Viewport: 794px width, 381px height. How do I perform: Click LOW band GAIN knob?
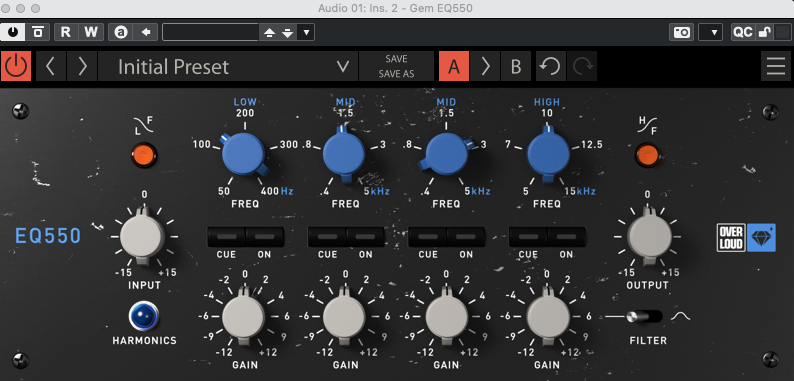pyautogui.click(x=244, y=317)
